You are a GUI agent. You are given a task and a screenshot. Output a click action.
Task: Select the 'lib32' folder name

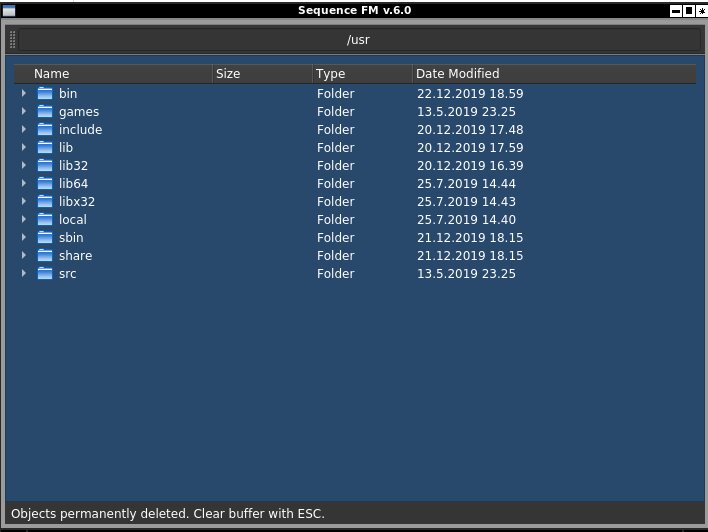tap(74, 166)
